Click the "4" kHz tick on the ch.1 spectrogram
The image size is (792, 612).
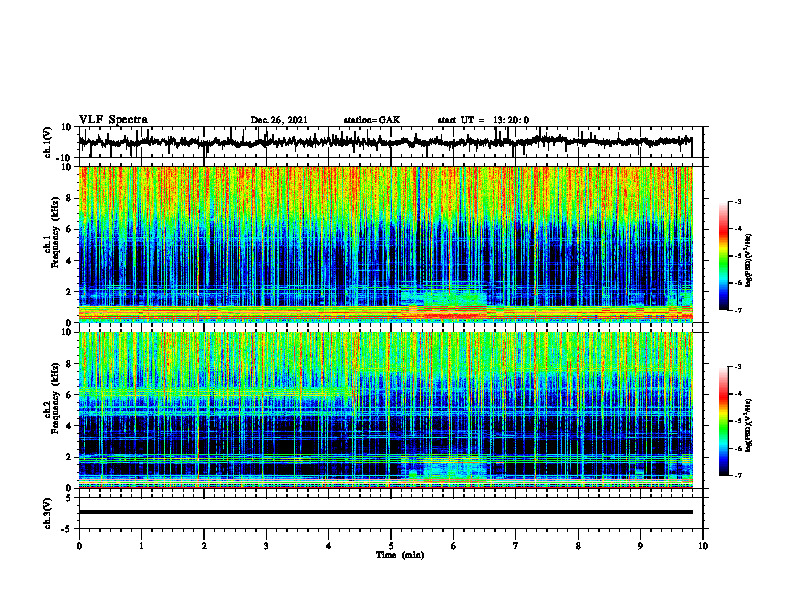(70, 260)
